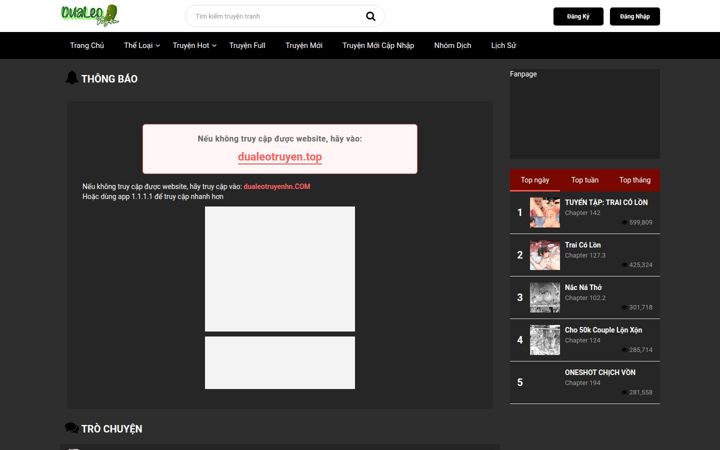
Task: Open Chapter 102.2 link
Action: (585, 298)
